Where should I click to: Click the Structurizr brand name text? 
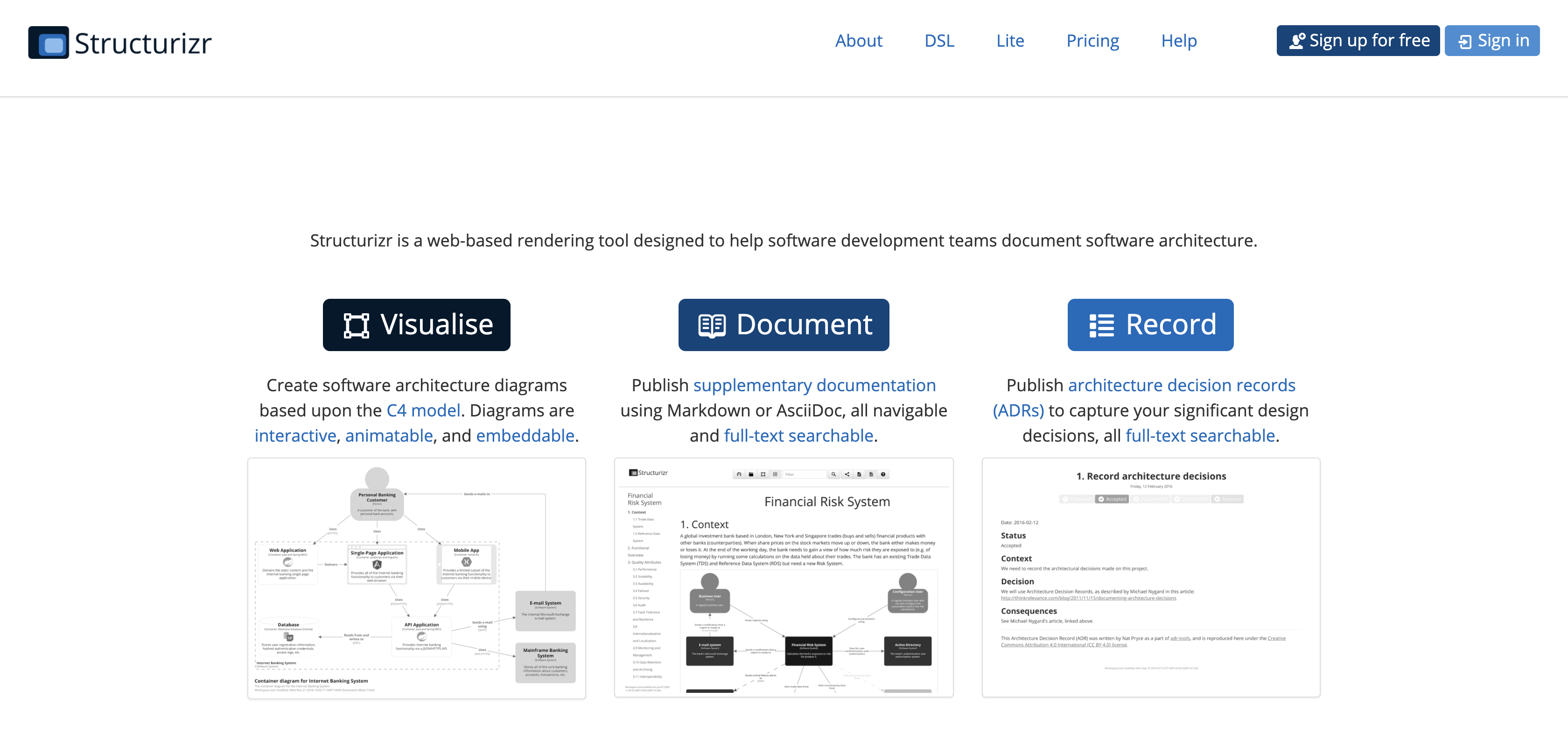click(143, 43)
